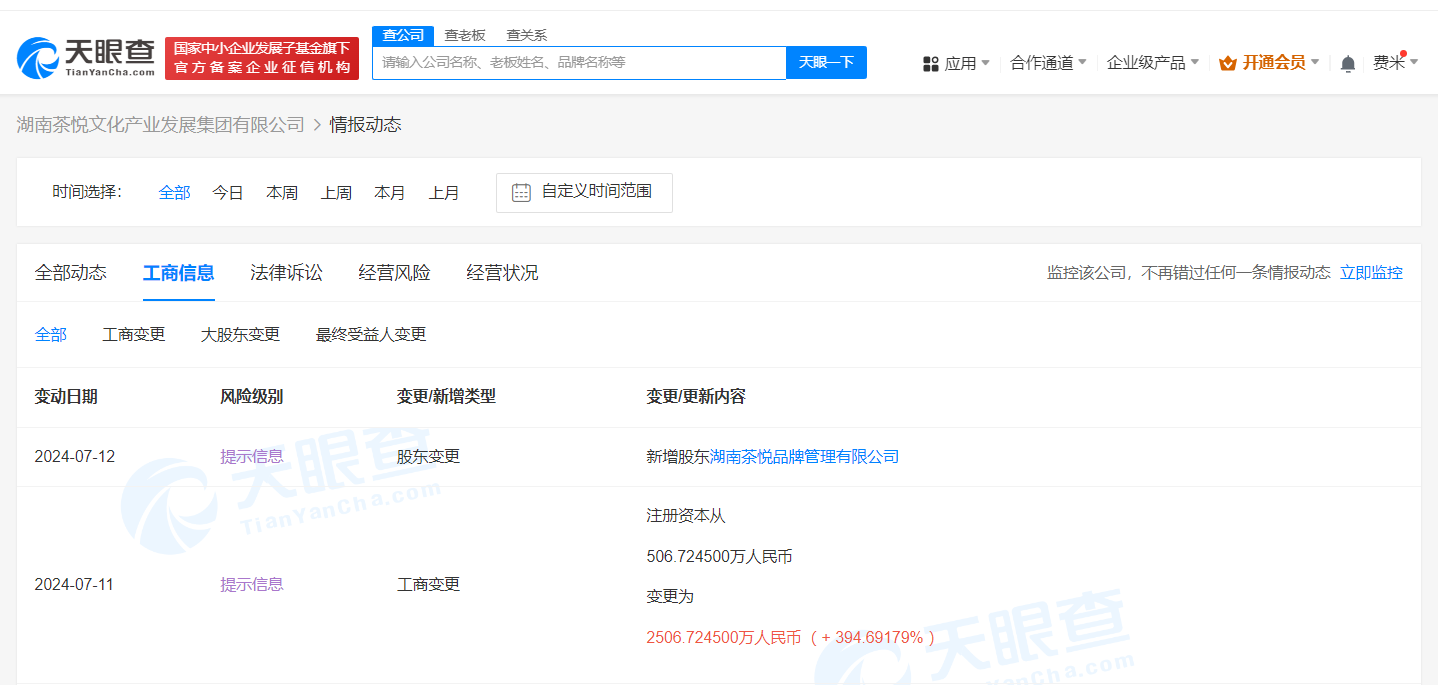1438x685 pixels.
Task: Click the apps grid icon
Action: (x=930, y=64)
